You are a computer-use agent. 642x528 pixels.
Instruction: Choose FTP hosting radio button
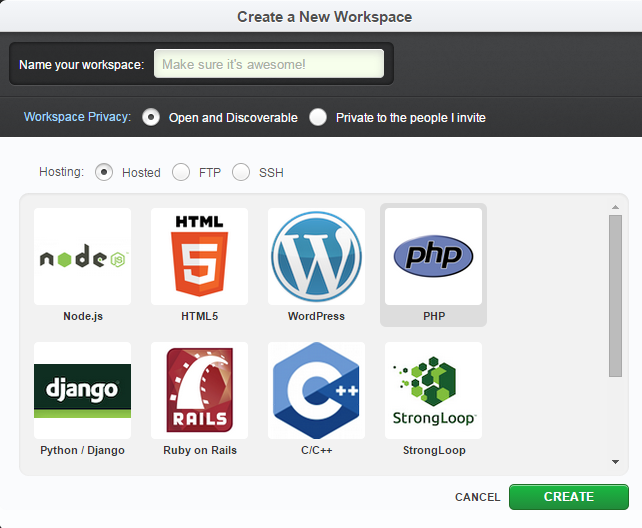pyautogui.click(x=181, y=172)
